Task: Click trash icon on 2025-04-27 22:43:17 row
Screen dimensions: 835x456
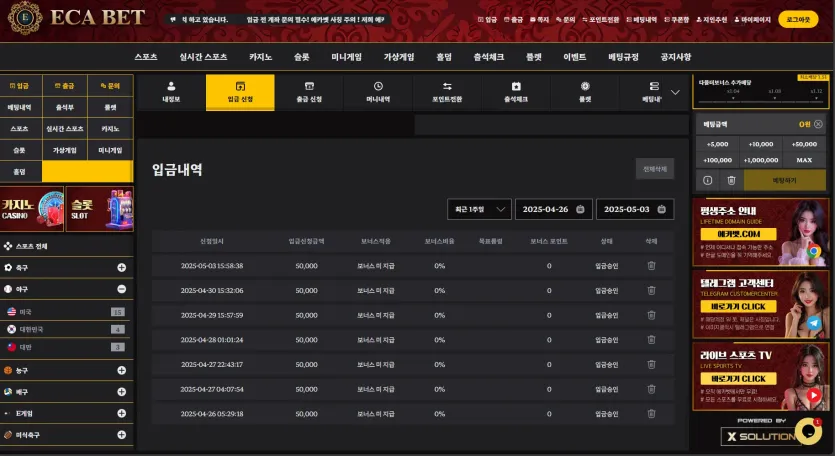Action: (x=651, y=364)
